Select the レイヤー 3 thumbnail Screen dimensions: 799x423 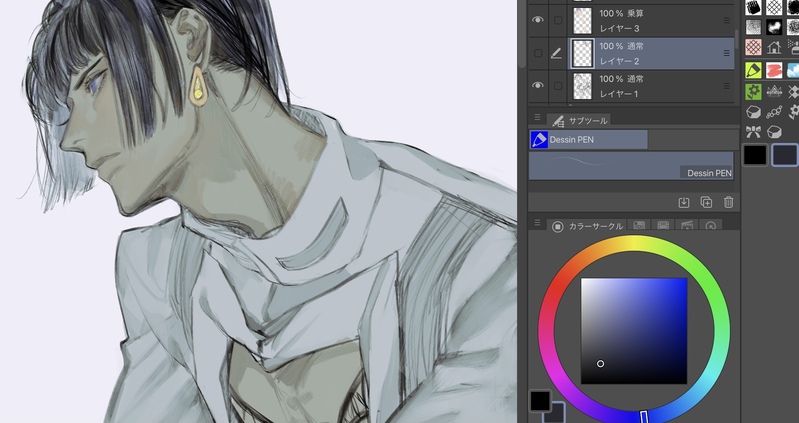pos(582,21)
